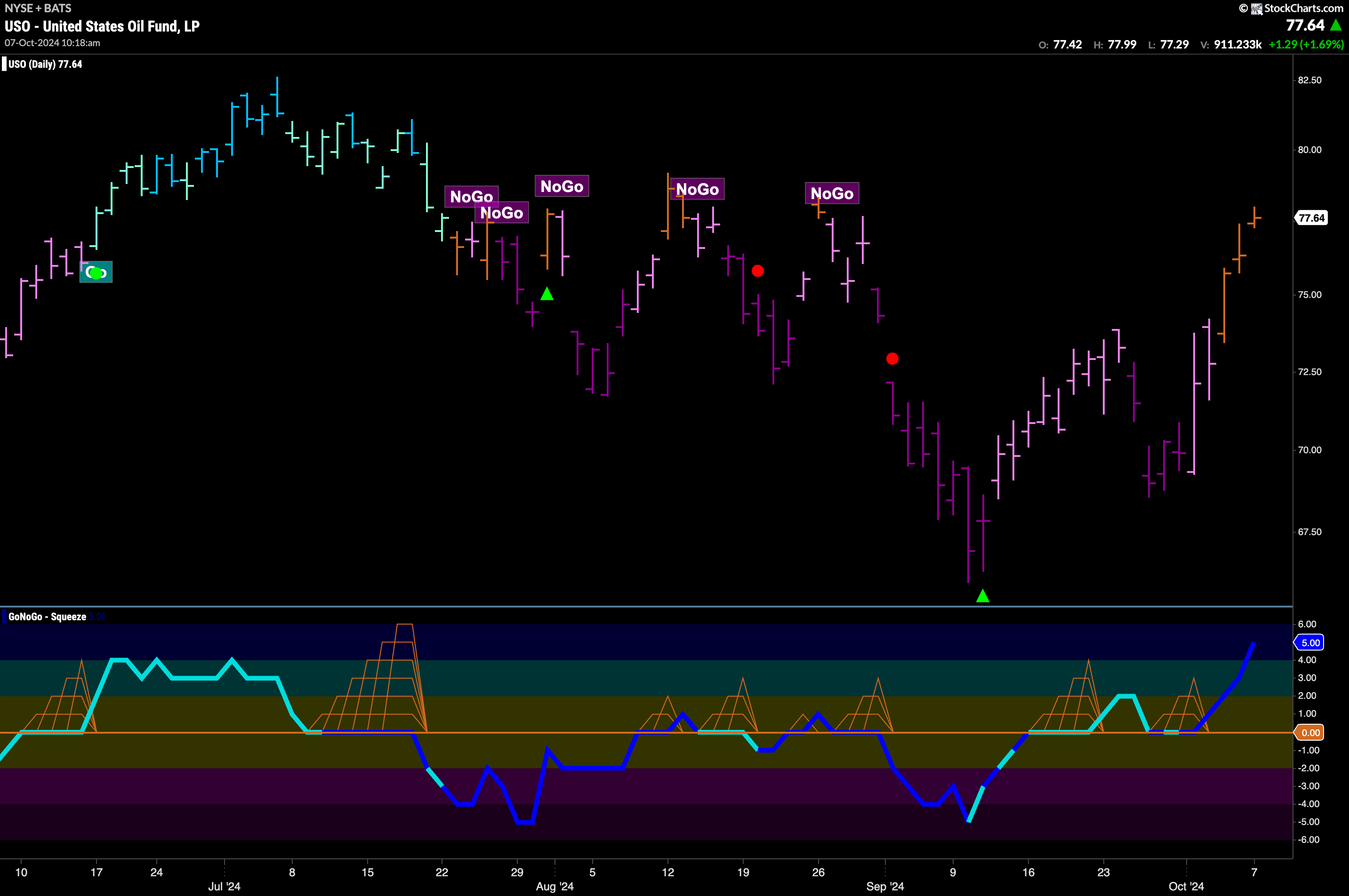Click the NoGo label second from left, lower one
The height and width of the screenshot is (896, 1349).
click(x=502, y=213)
